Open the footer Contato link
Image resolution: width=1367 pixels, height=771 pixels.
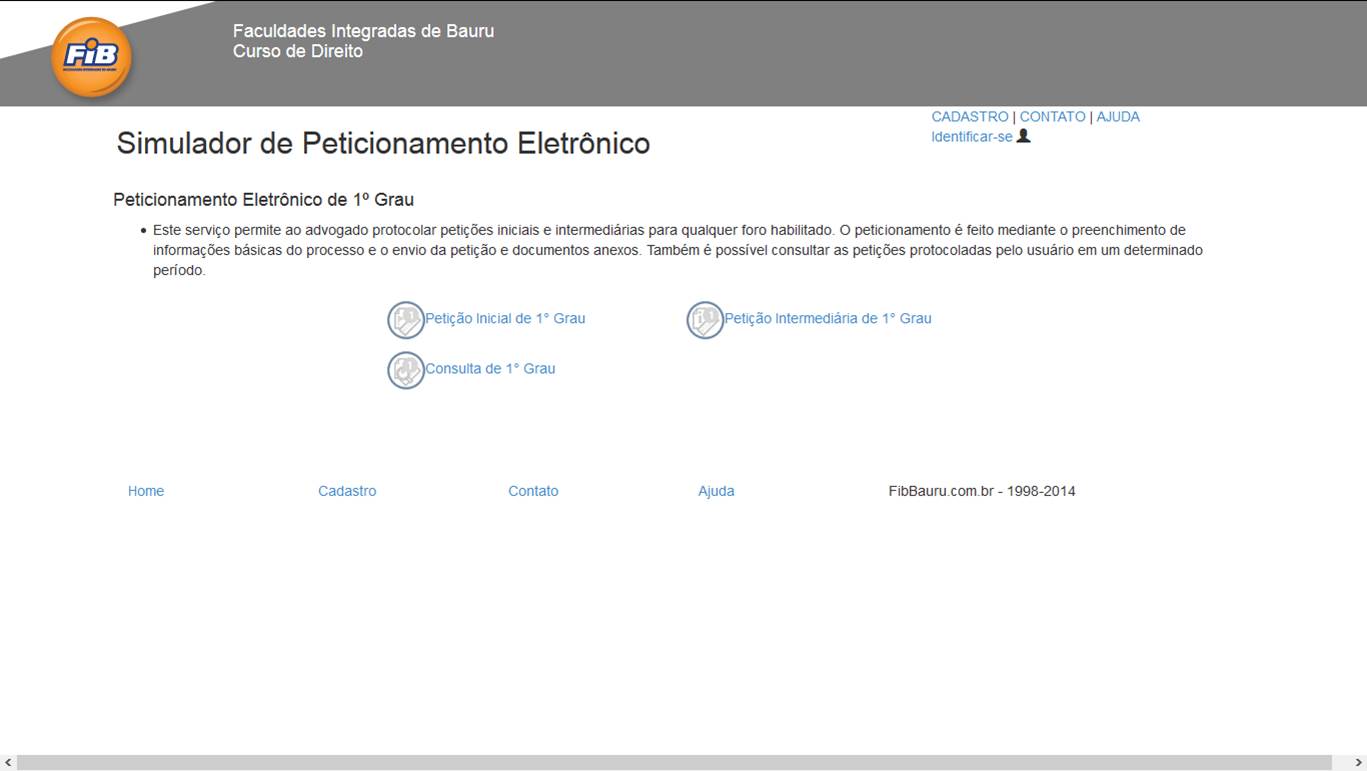533,491
